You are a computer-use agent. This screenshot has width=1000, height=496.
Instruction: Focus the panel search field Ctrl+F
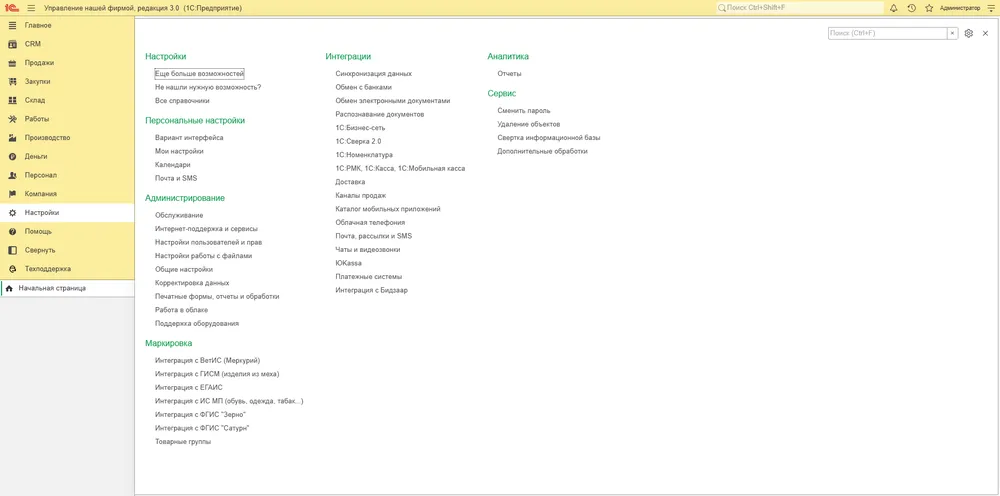pos(888,33)
